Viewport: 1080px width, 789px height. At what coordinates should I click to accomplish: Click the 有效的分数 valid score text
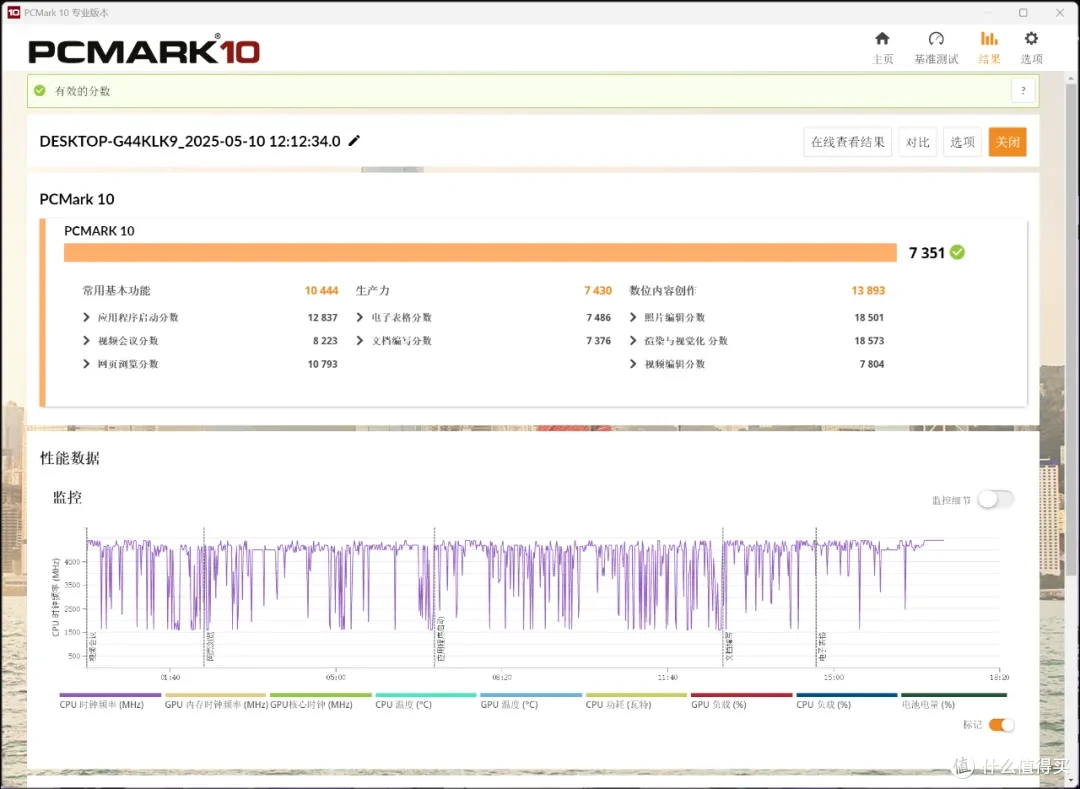tap(83, 91)
